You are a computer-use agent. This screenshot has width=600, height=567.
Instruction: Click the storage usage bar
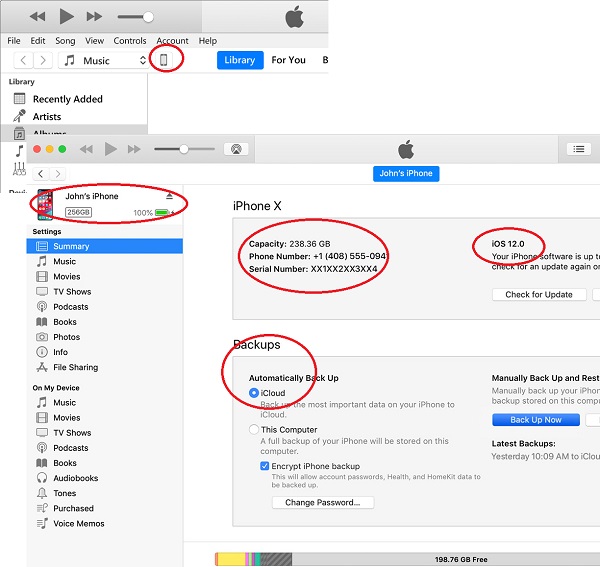407,559
